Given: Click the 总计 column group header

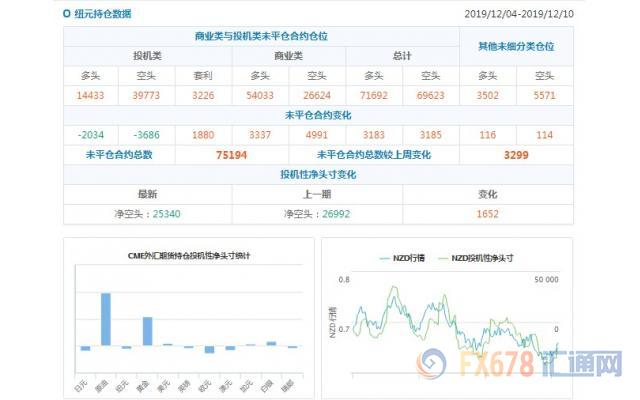Looking at the screenshot, I should click(x=402, y=56).
